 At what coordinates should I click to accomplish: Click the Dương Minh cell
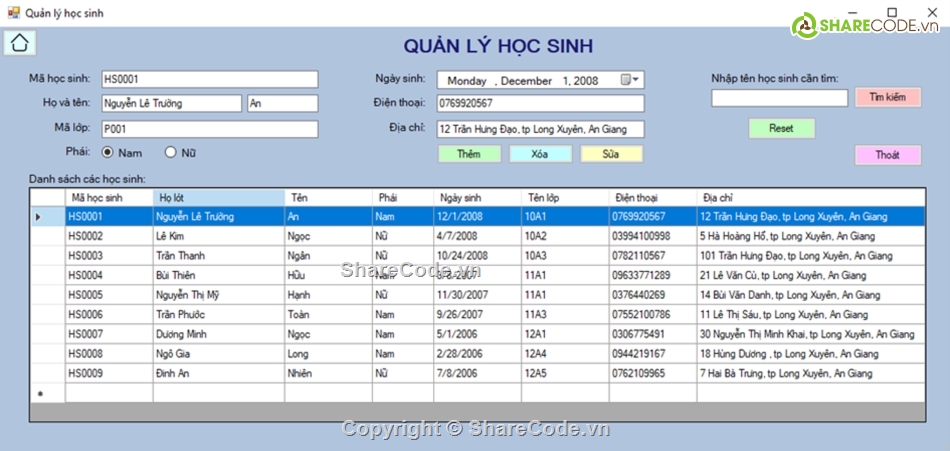[x=219, y=334]
